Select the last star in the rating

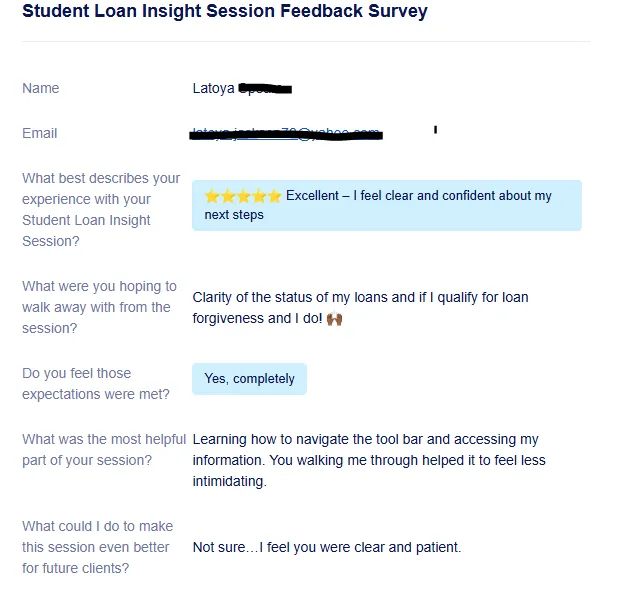[274, 196]
